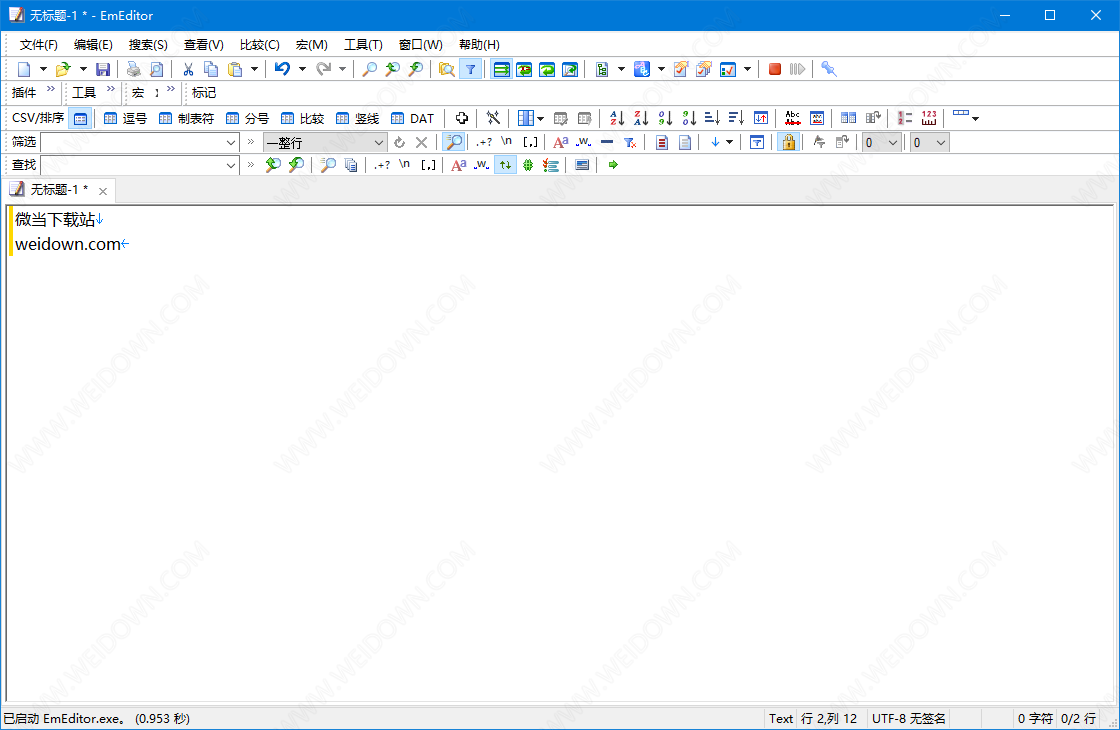Open the New file dropdown arrow
The width and height of the screenshot is (1120, 730).
43,69
